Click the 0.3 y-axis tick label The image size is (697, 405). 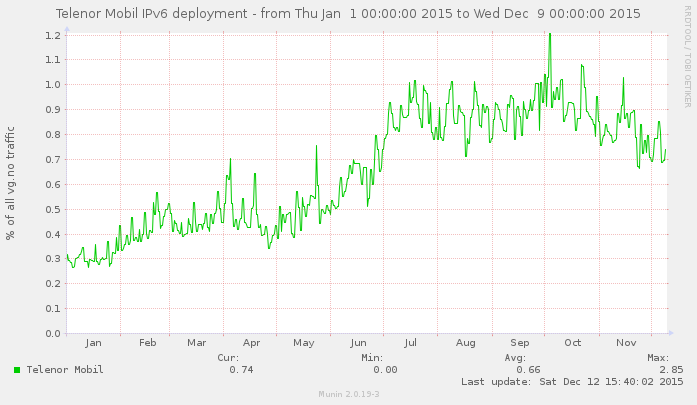pos(53,258)
